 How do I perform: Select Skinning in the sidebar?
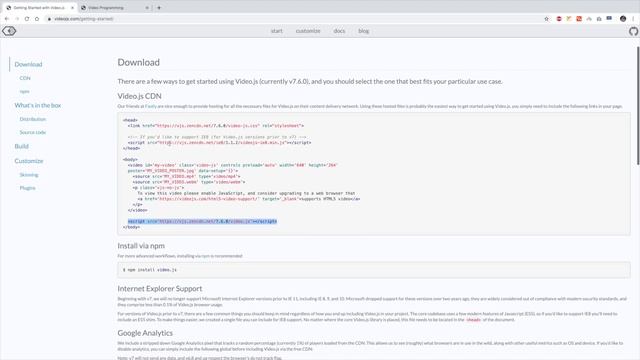pyautogui.click(x=29, y=175)
